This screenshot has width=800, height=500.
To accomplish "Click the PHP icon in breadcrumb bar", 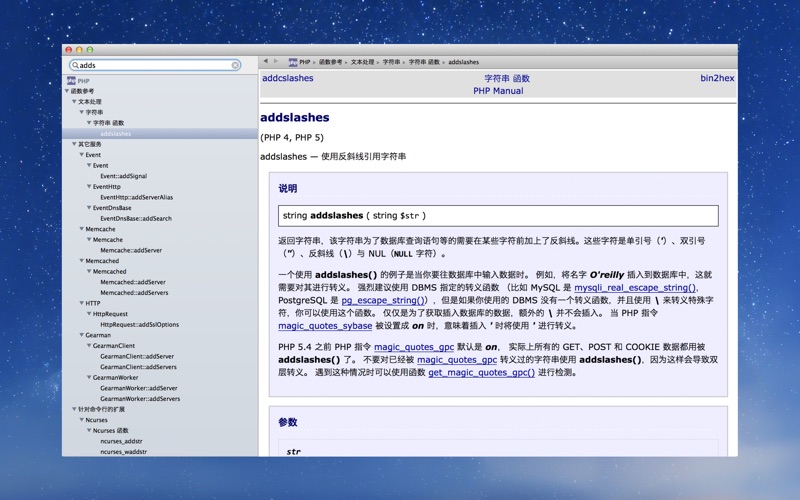I will (x=293, y=62).
